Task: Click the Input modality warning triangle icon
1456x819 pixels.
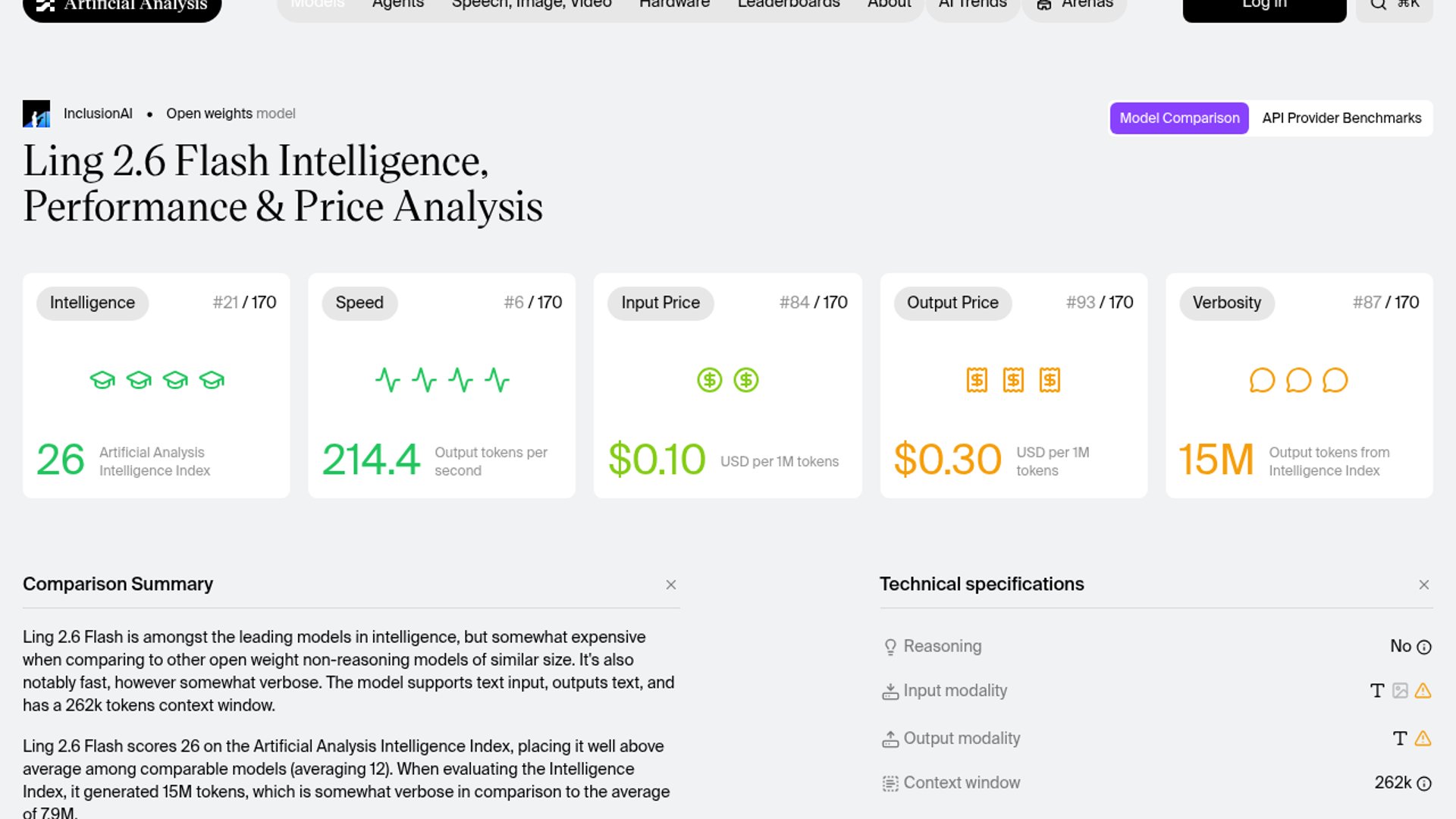Action: [x=1423, y=691]
